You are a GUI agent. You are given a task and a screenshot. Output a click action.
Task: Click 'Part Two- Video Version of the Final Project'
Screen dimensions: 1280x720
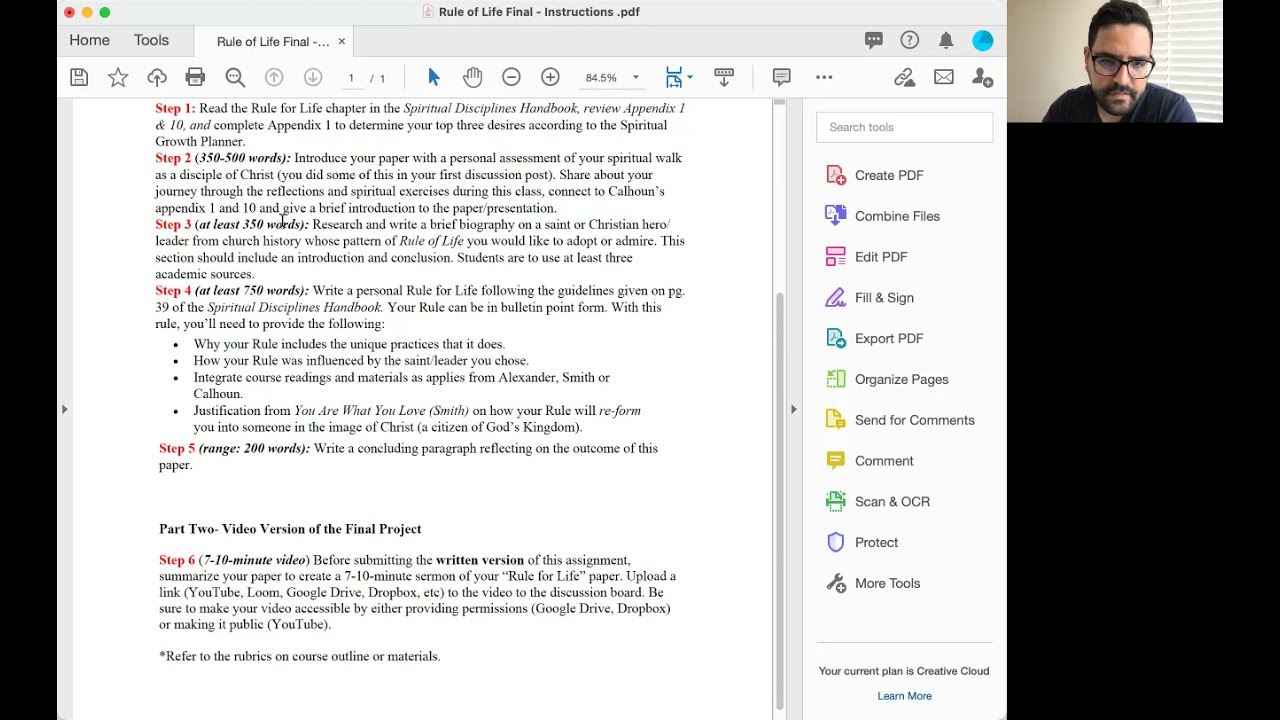click(x=290, y=529)
